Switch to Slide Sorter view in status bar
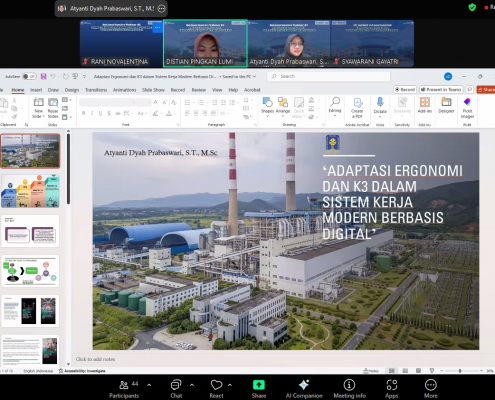The image size is (495, 400). (x=405, y=370)
